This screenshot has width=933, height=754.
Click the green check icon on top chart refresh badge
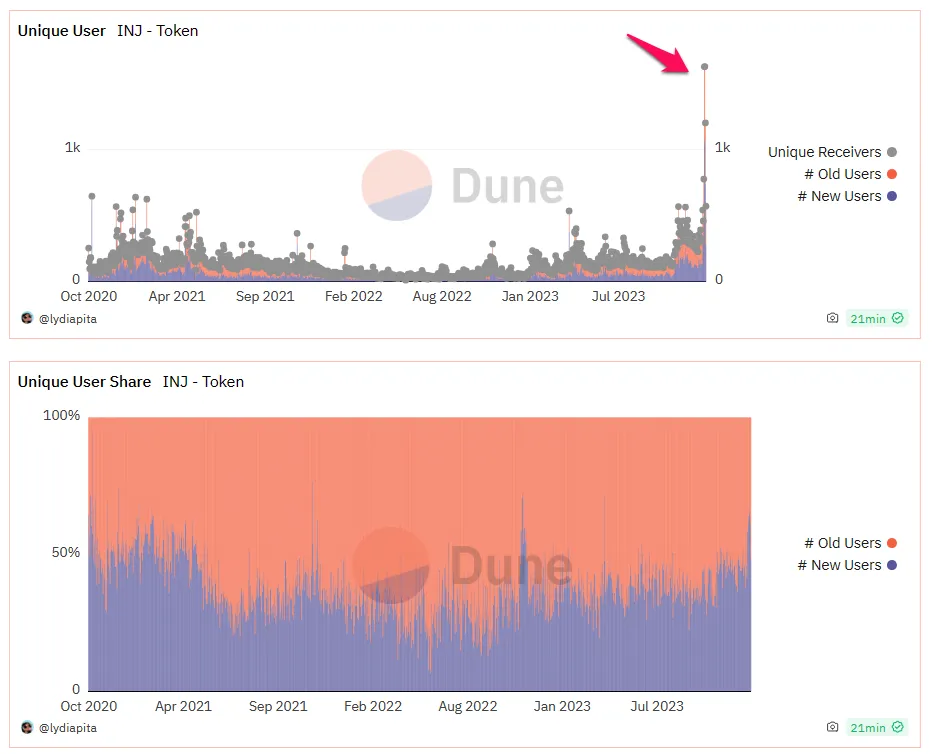click(897, 318)
